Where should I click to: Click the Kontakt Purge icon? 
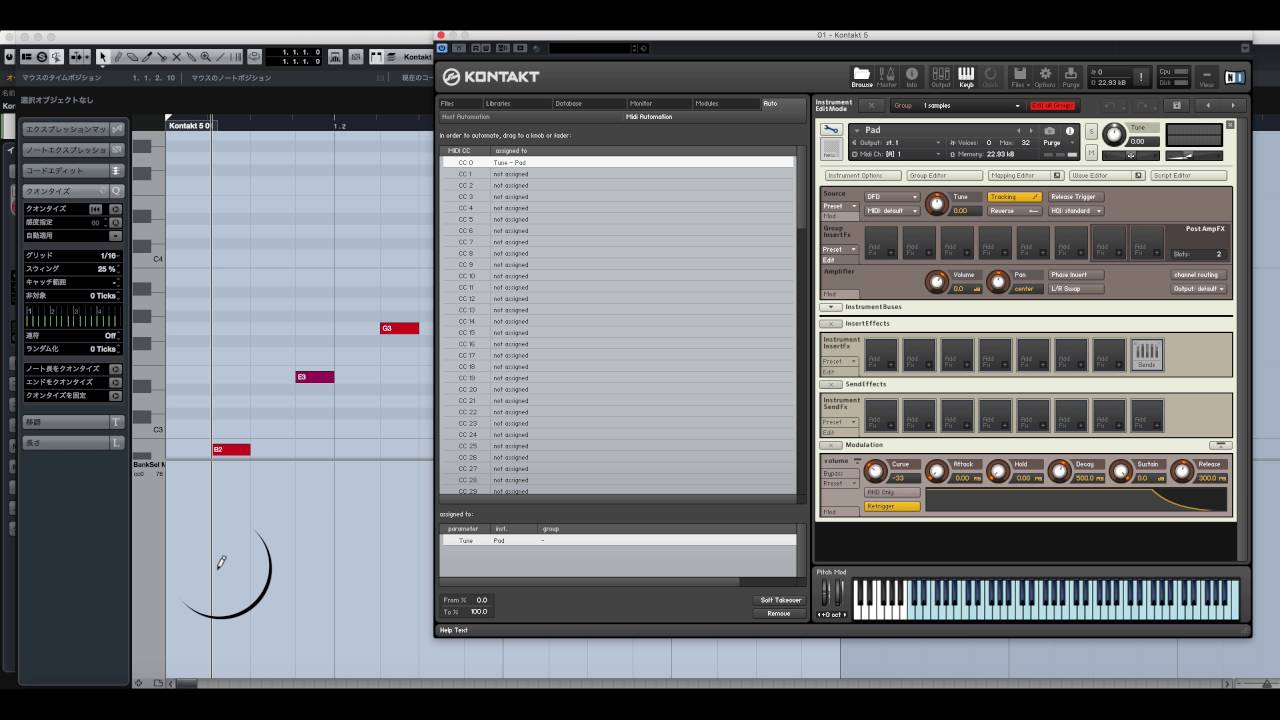click(1071, 76)
